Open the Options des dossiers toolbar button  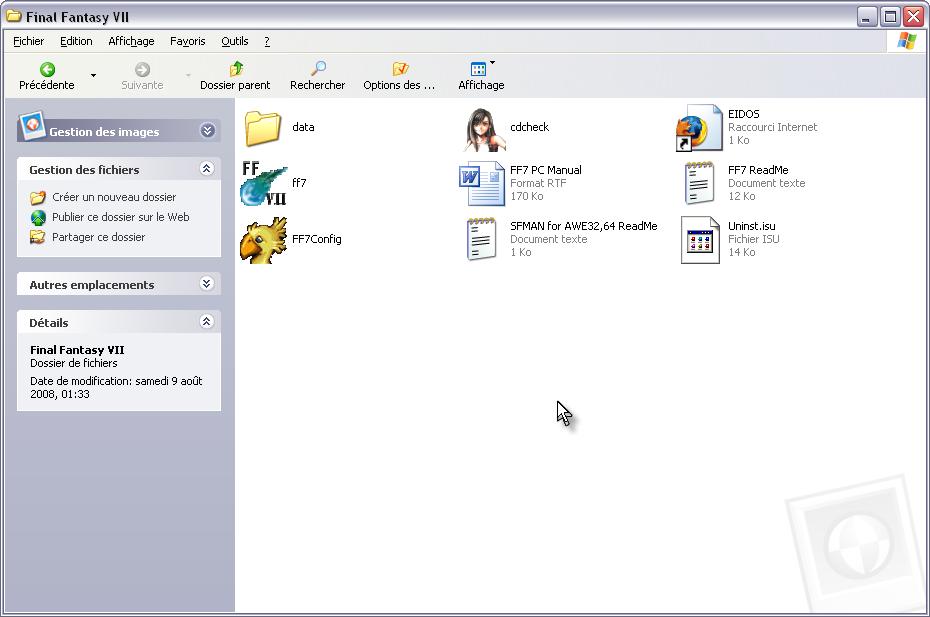(x=399, y=76)
